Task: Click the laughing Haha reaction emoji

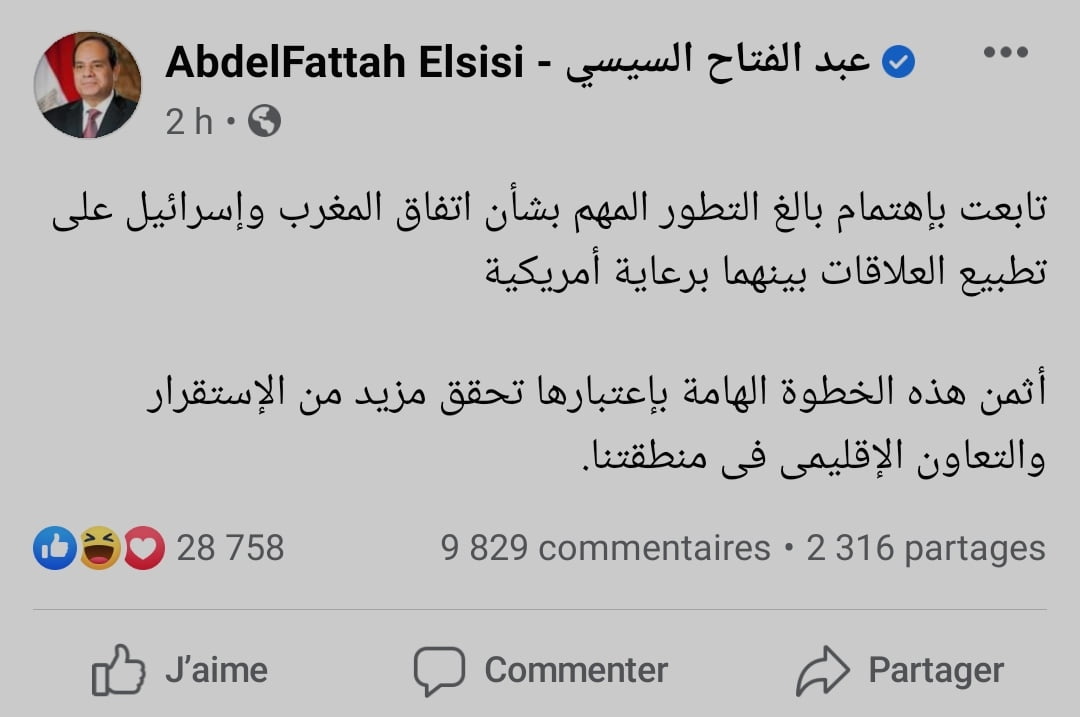Action: 100,548
